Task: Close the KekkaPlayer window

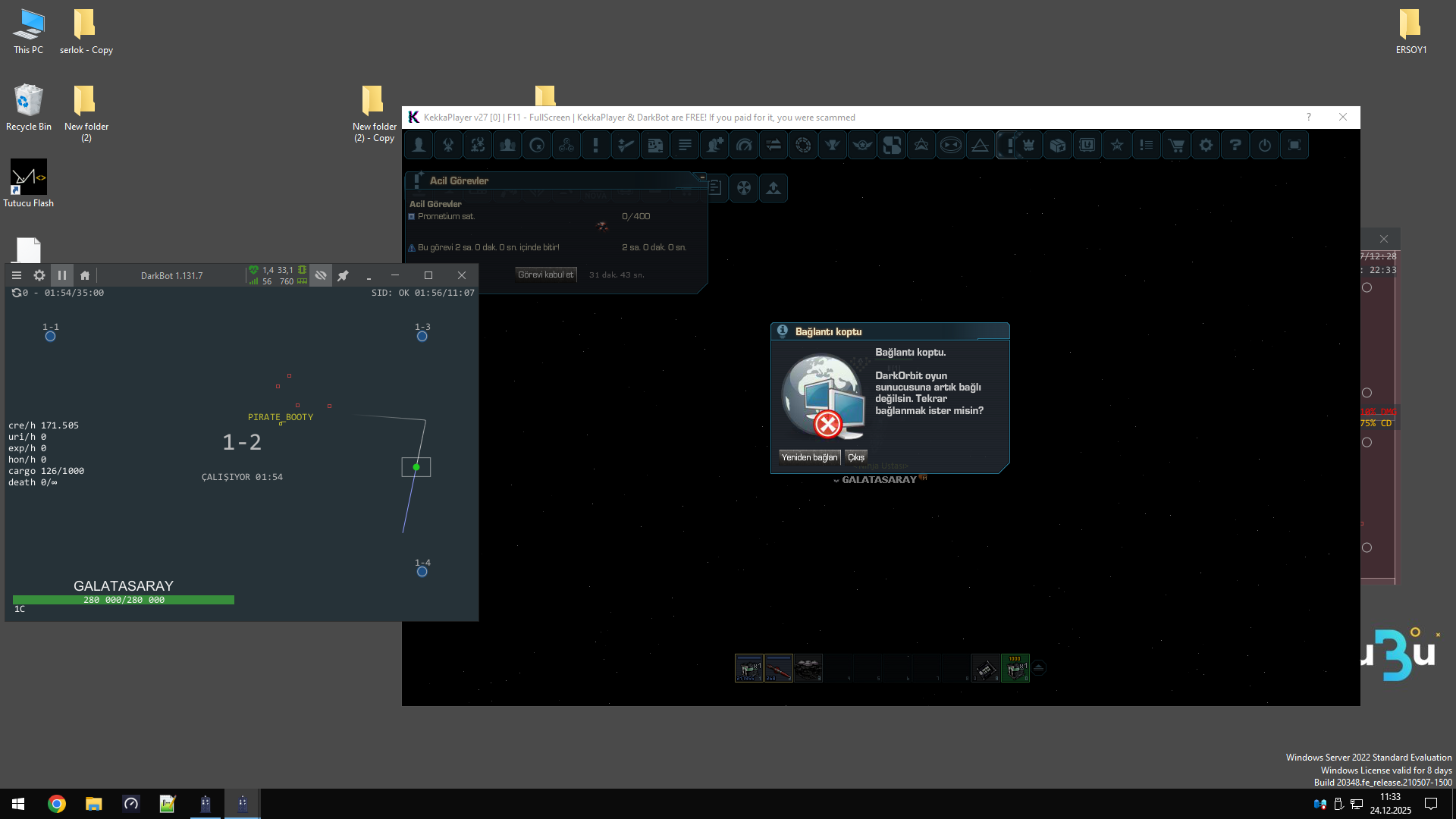Action: click(x=1343, y=117)
